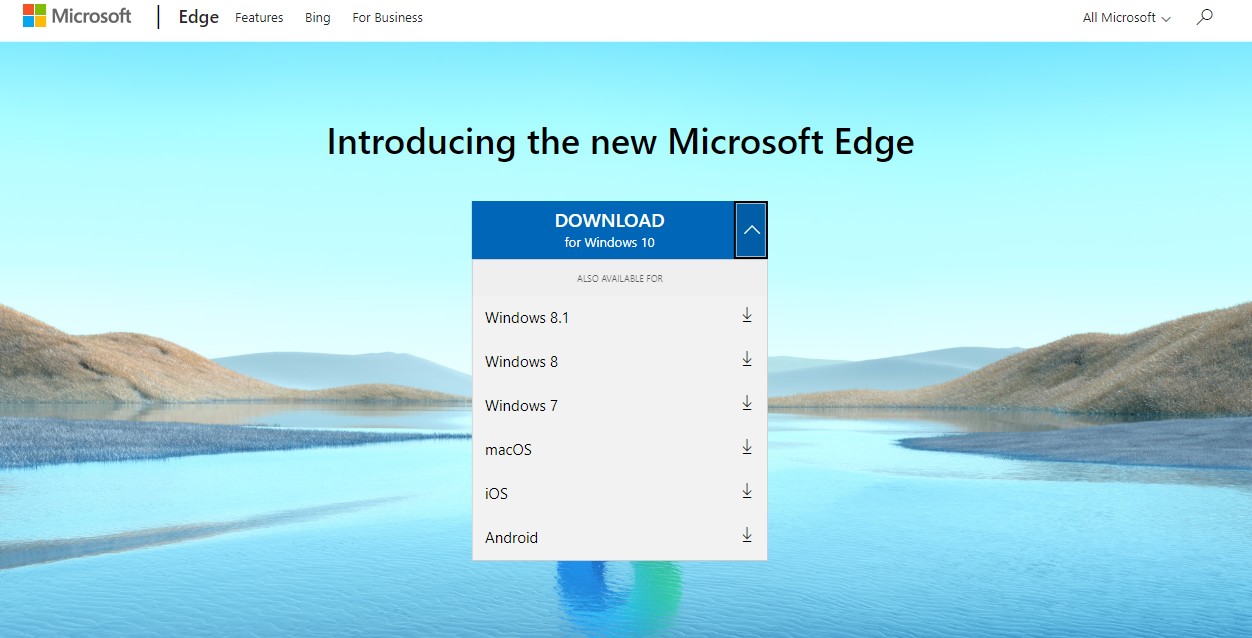Click the 'Introducing the new Microsoft Edge' heading

point(620,142)
